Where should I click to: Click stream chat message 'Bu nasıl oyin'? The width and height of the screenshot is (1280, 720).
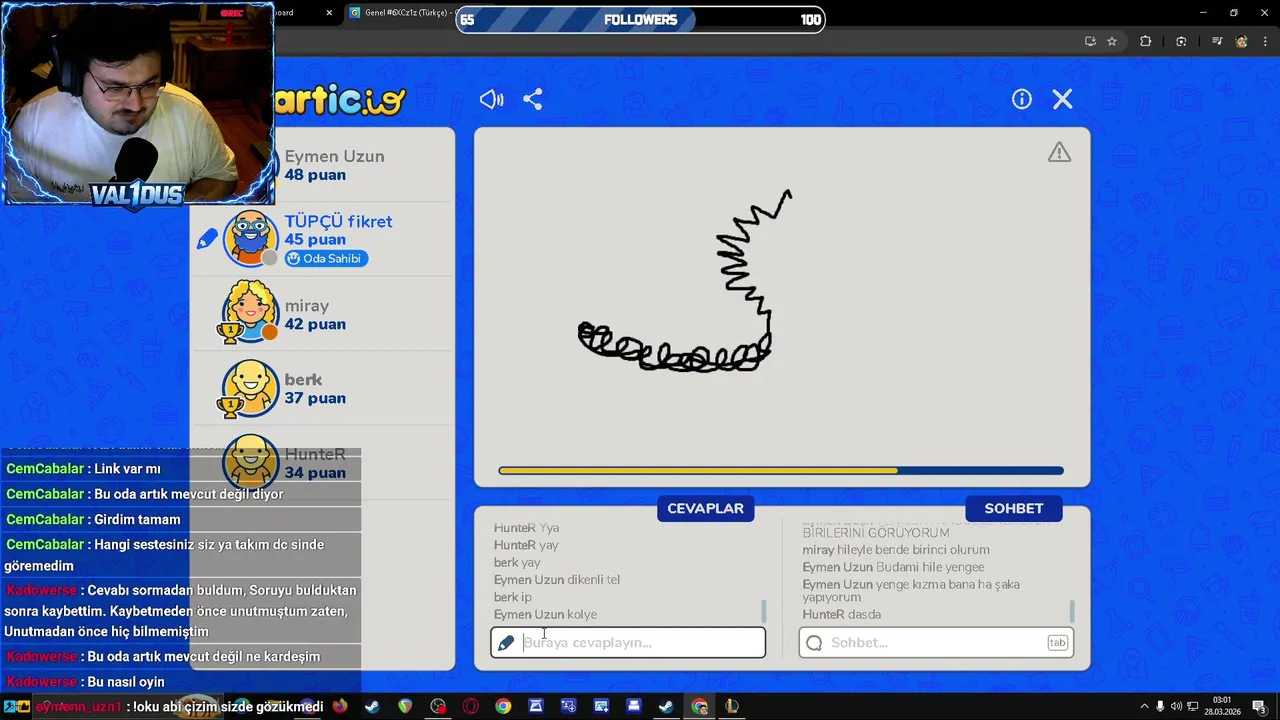[126, 682]
